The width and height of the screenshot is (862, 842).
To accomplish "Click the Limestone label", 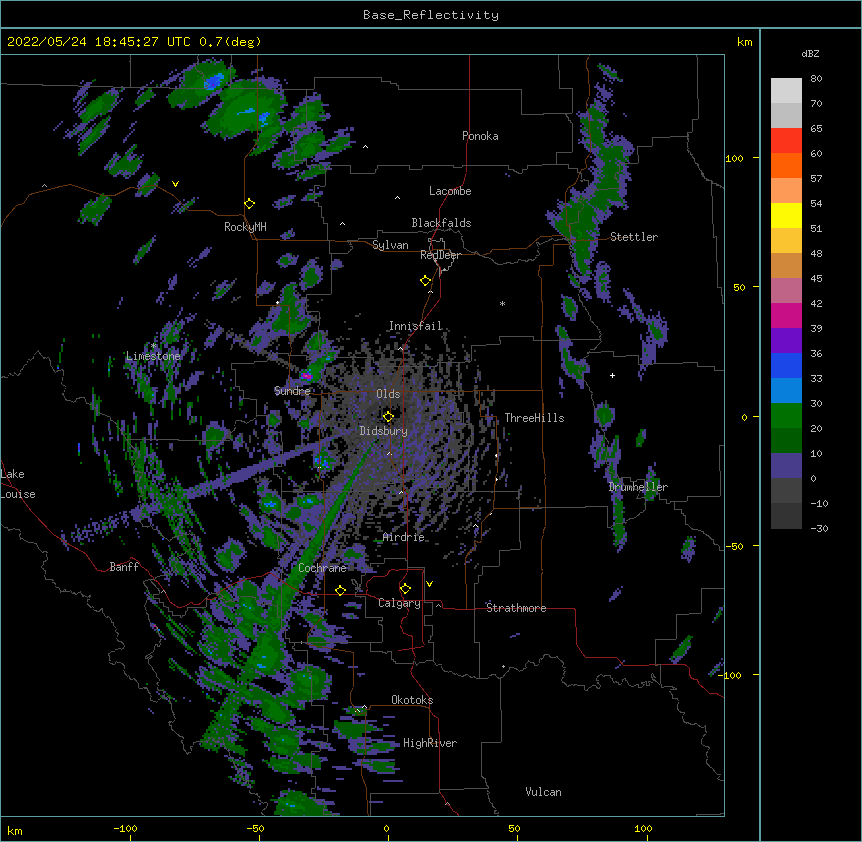I will tap(153, 356).
